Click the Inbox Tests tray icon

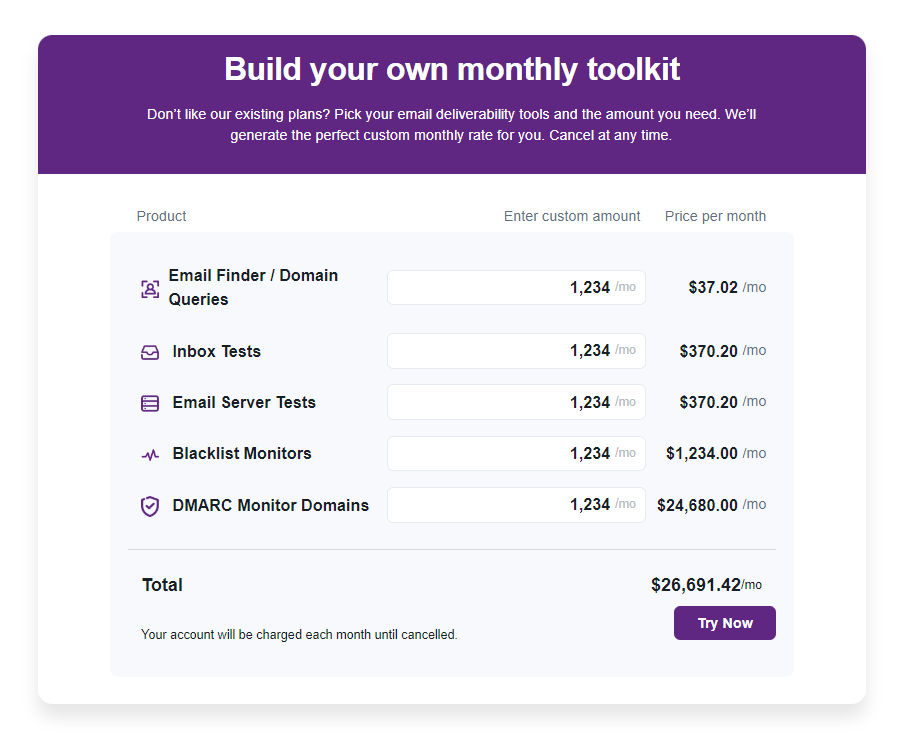click(x=150, y=352)
